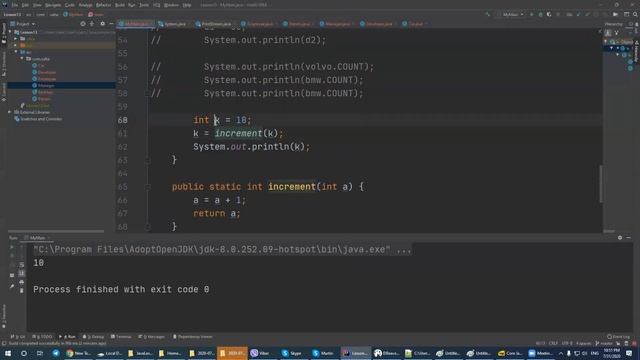
Task: Click the Rerun icon in Run panel
Action: click(12, 247)
